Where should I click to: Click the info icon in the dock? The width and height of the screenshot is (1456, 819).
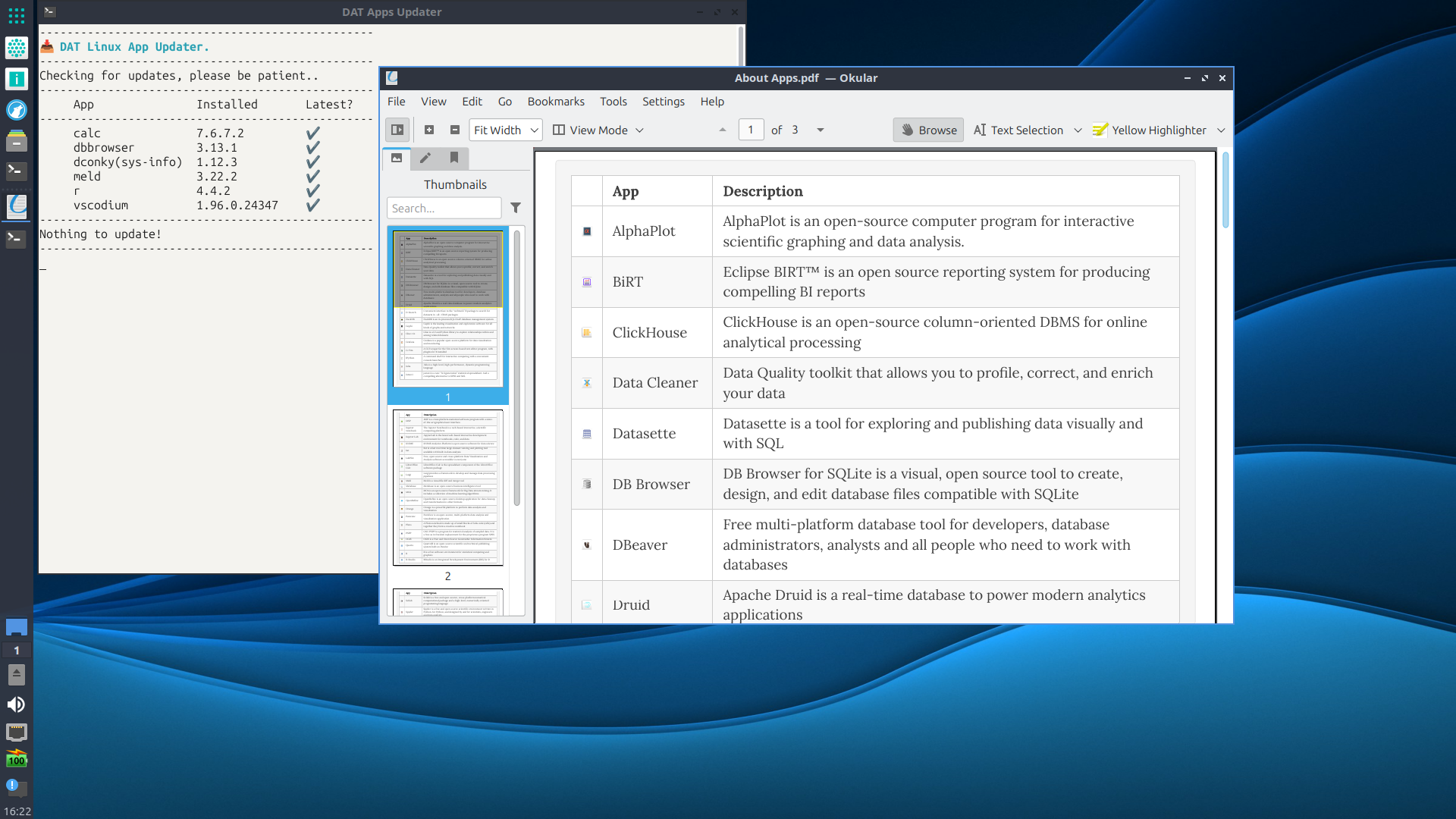[17, 79]
